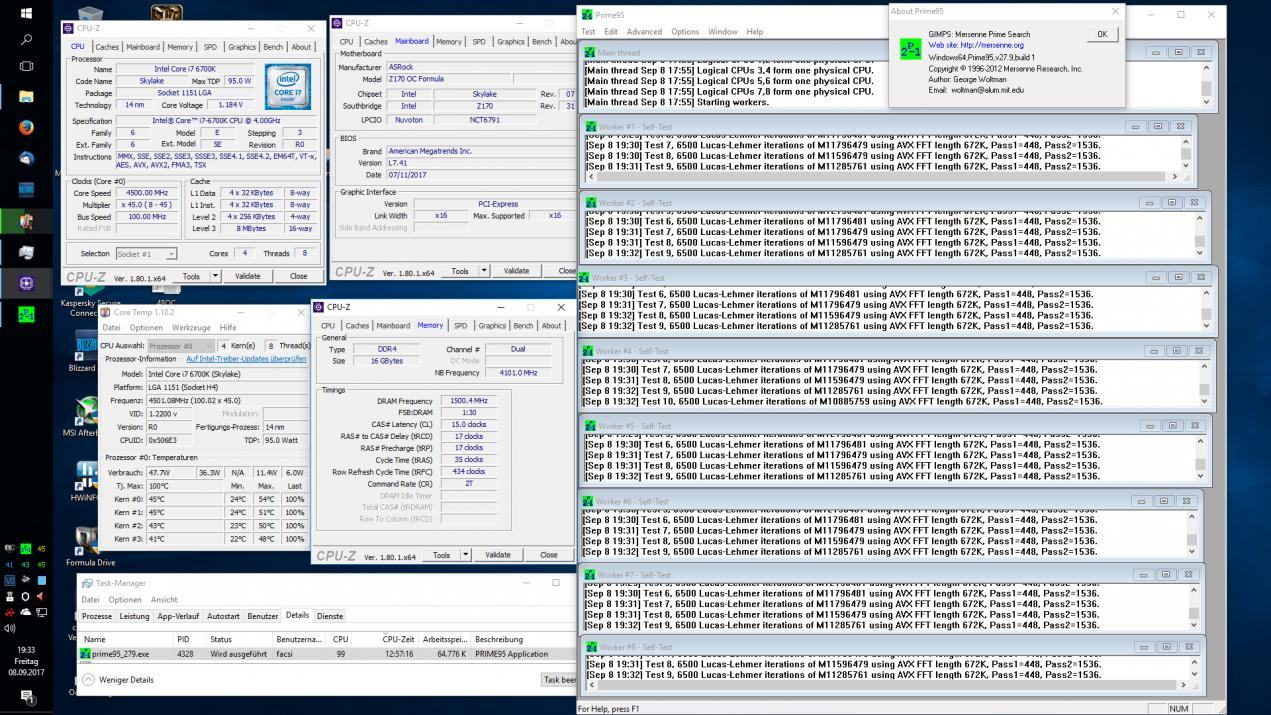Open the SPD tab in CPU-Z Memory window
Viewport: 1271px width, 715px height.
460,326
